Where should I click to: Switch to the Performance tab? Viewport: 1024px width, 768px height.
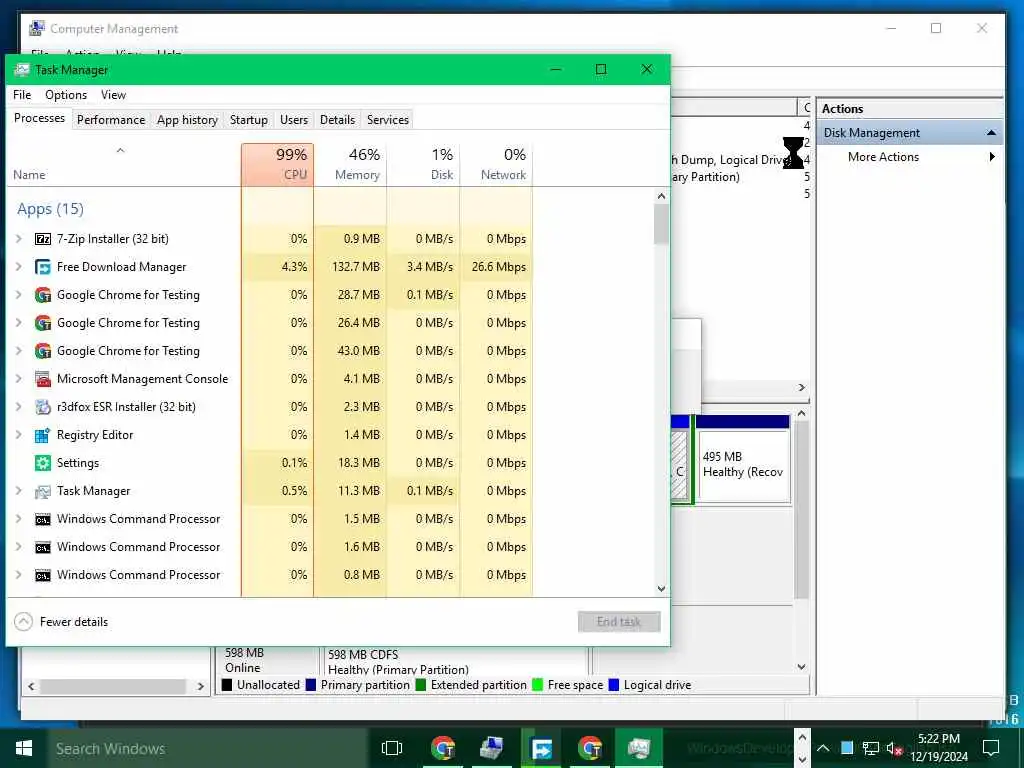coord(111,120)
